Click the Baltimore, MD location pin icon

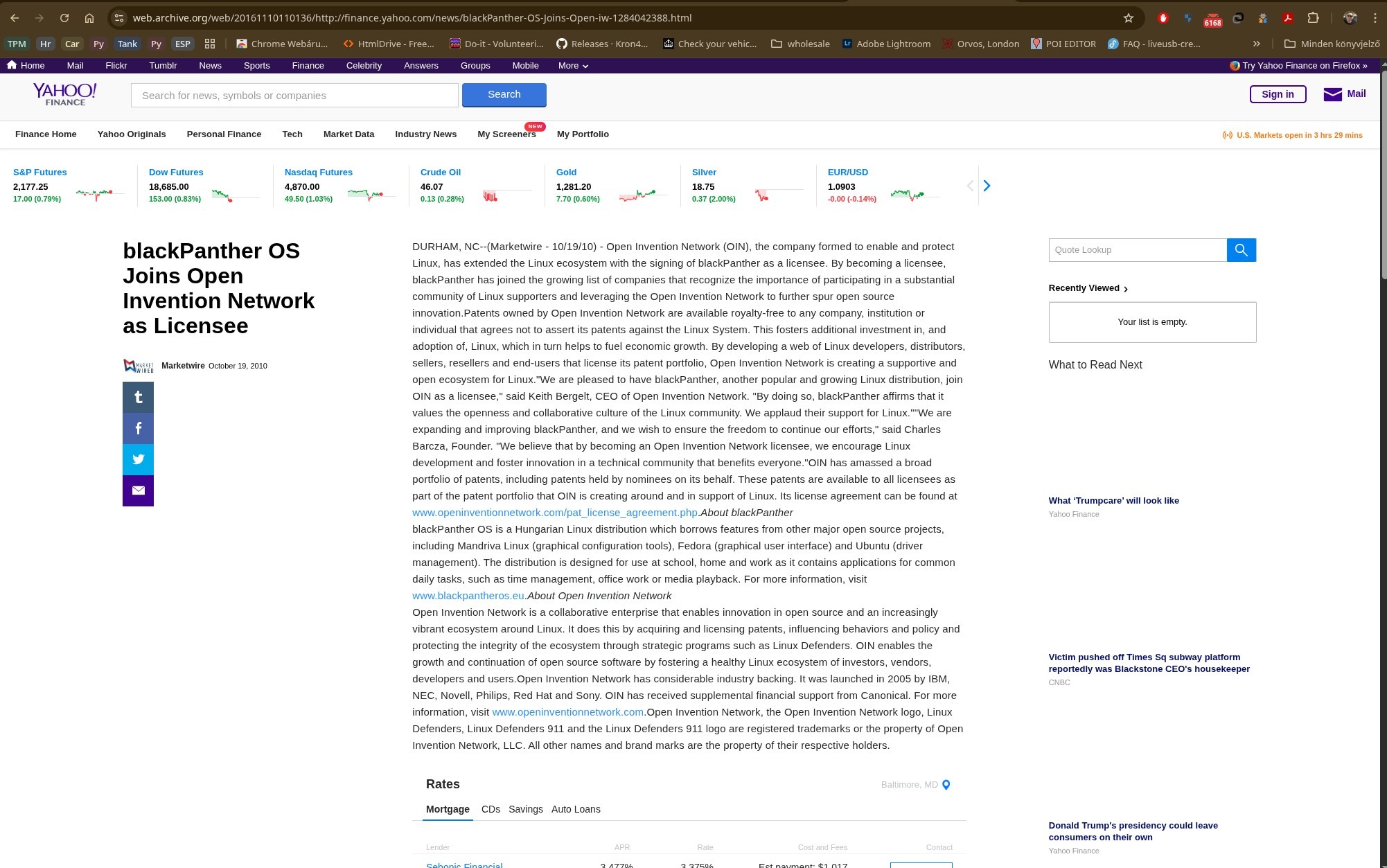(x=946, y=785)
